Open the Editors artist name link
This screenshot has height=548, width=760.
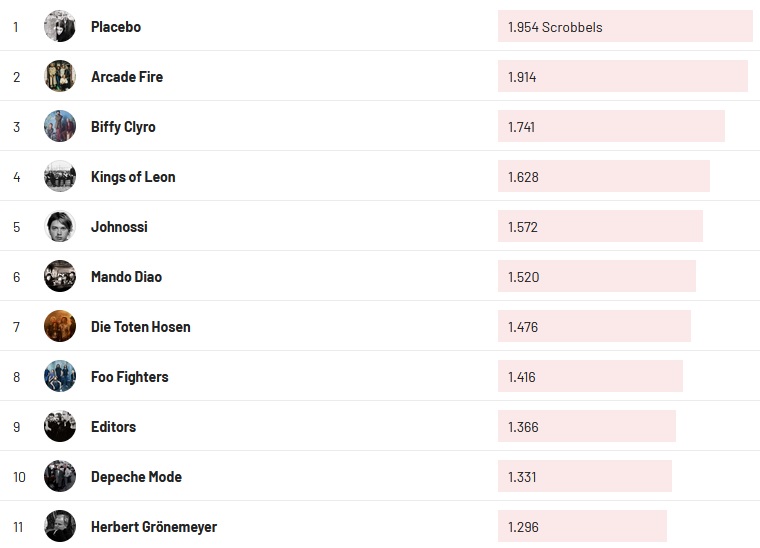pos(113,427)
